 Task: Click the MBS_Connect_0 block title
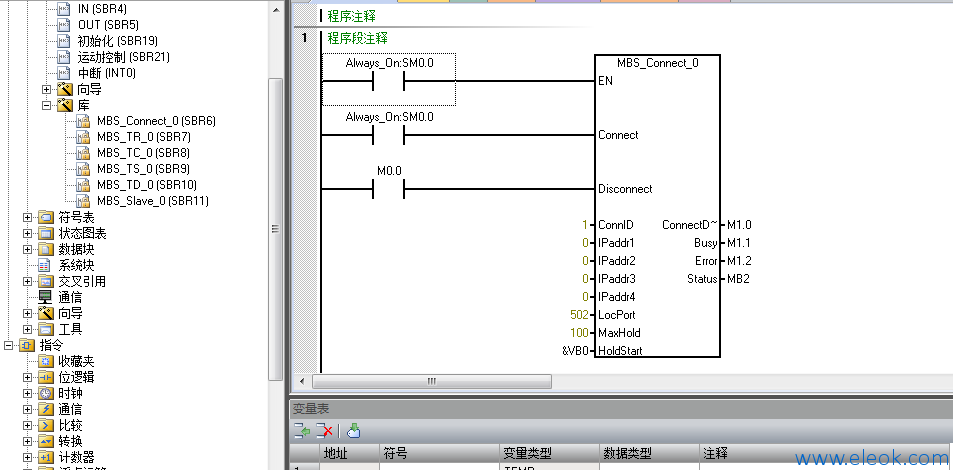658,63
